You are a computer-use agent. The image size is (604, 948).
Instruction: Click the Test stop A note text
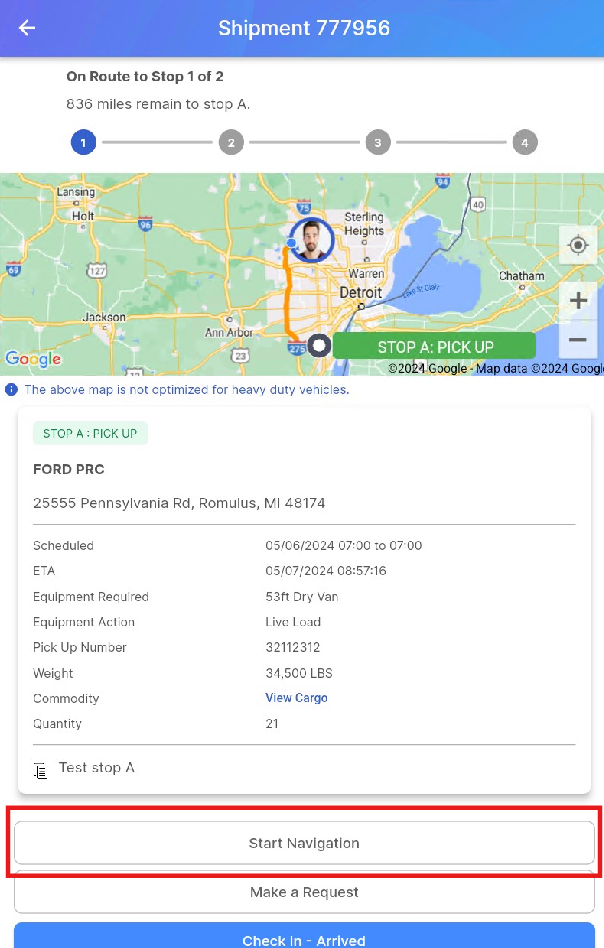[97, 767]
